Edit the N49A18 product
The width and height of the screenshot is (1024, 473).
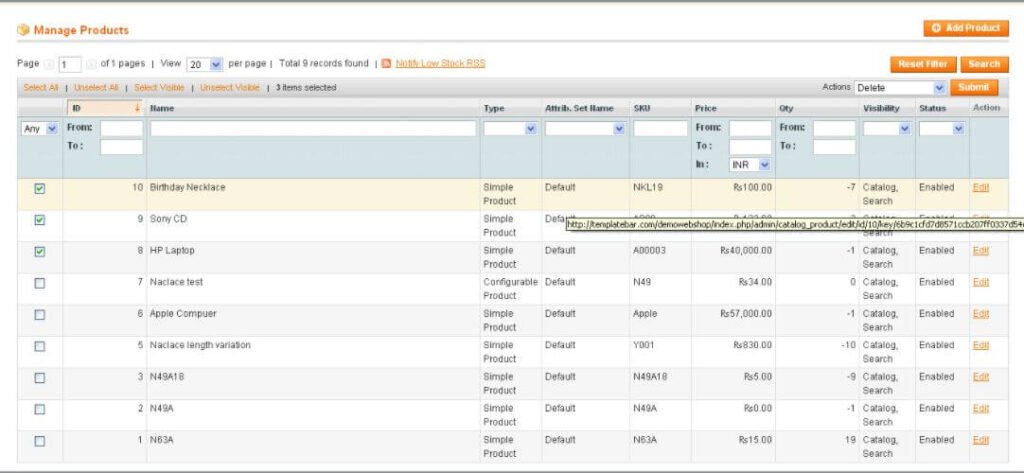coord(980,377)
